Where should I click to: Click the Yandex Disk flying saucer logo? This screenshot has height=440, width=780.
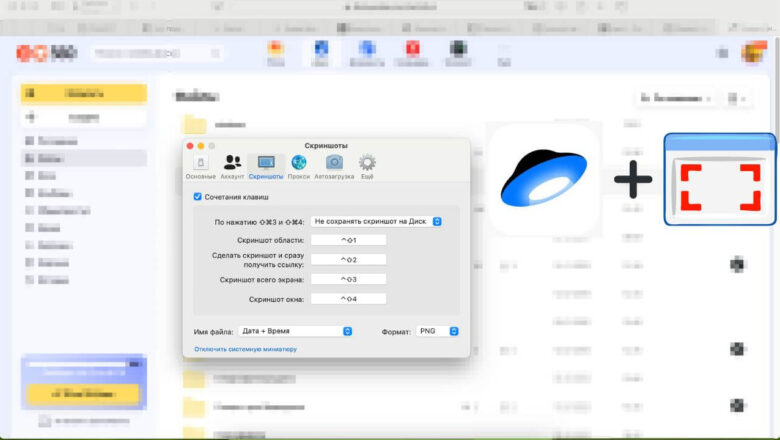click(544, 178)
